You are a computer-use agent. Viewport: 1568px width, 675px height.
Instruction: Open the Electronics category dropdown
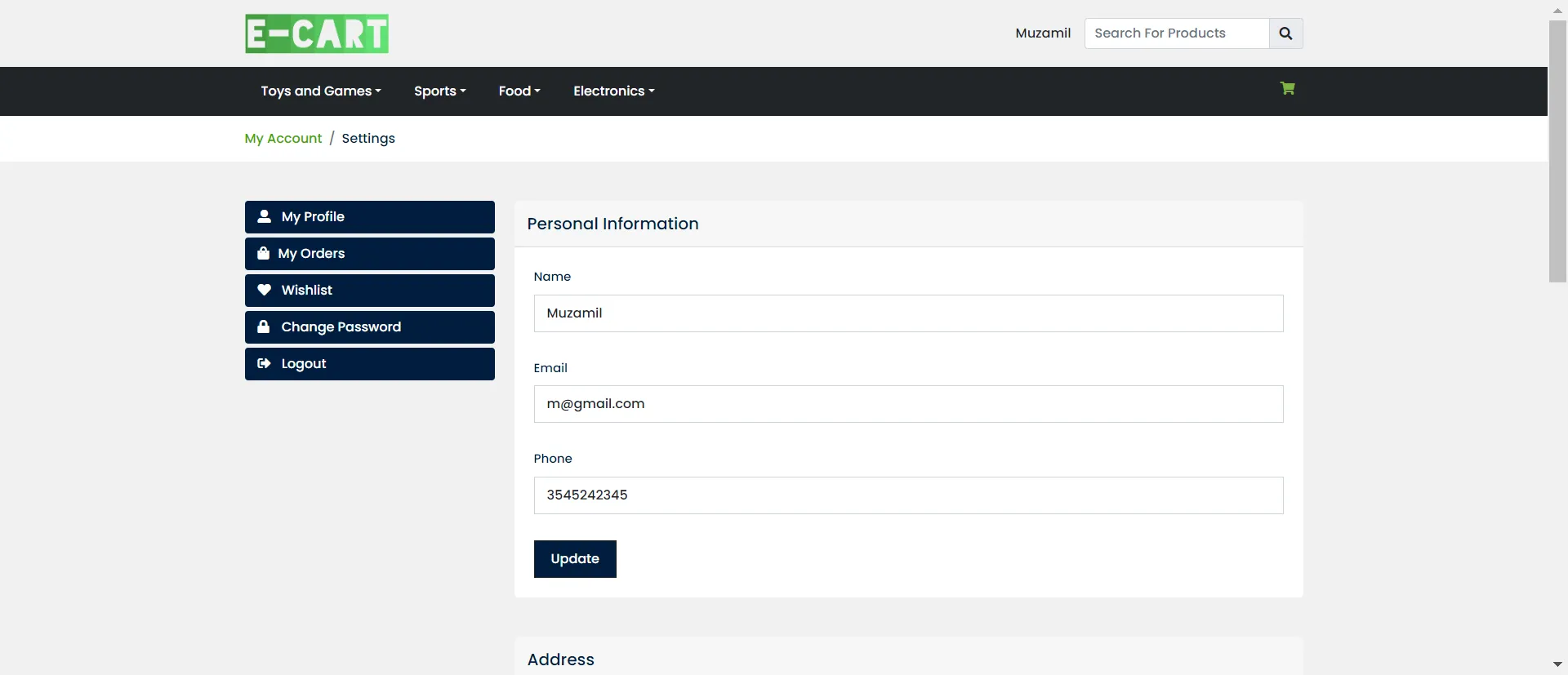(x=613, y=91)
